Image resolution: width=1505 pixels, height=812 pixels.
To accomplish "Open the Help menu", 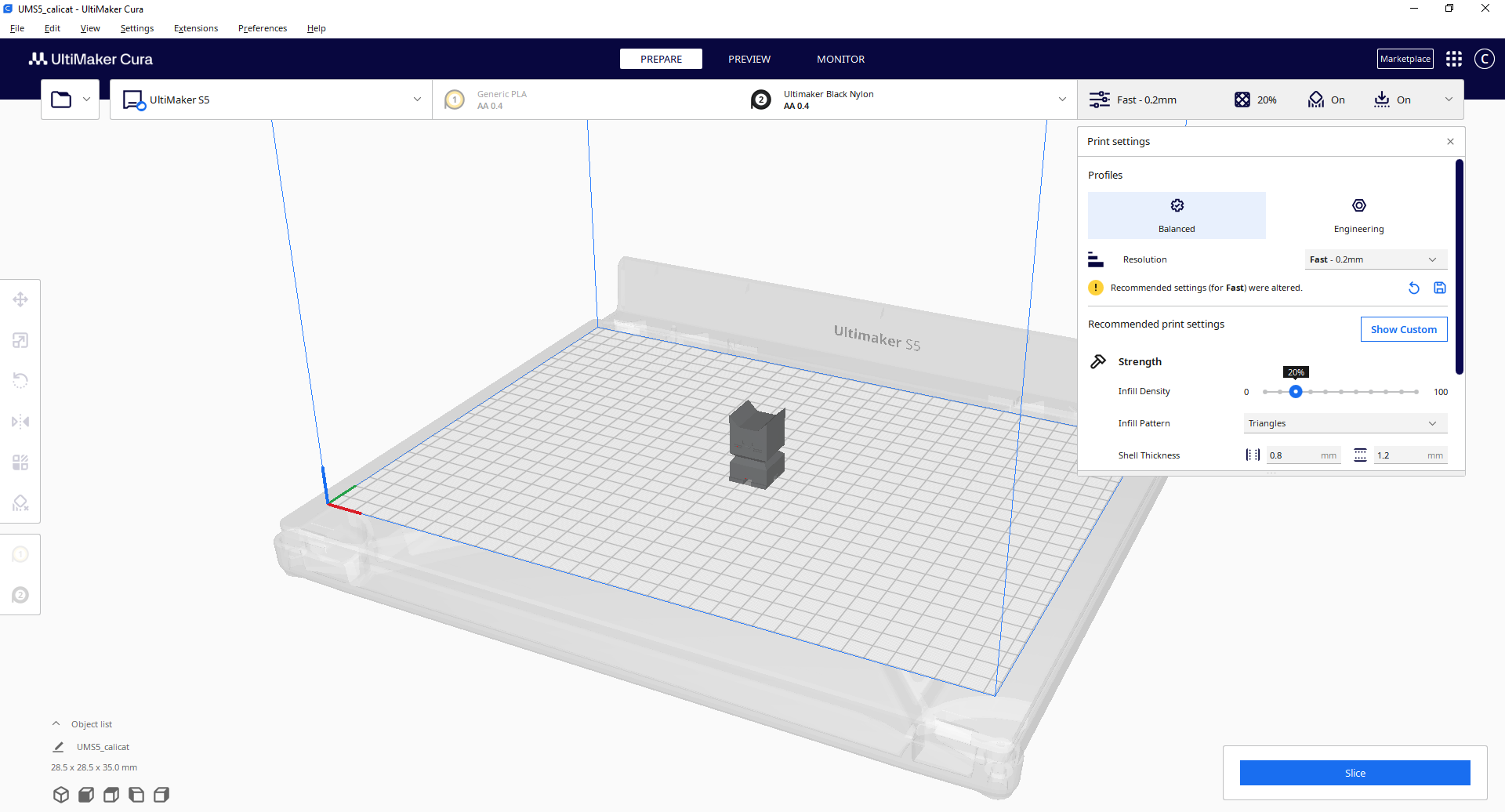I will tap(317, 28).
